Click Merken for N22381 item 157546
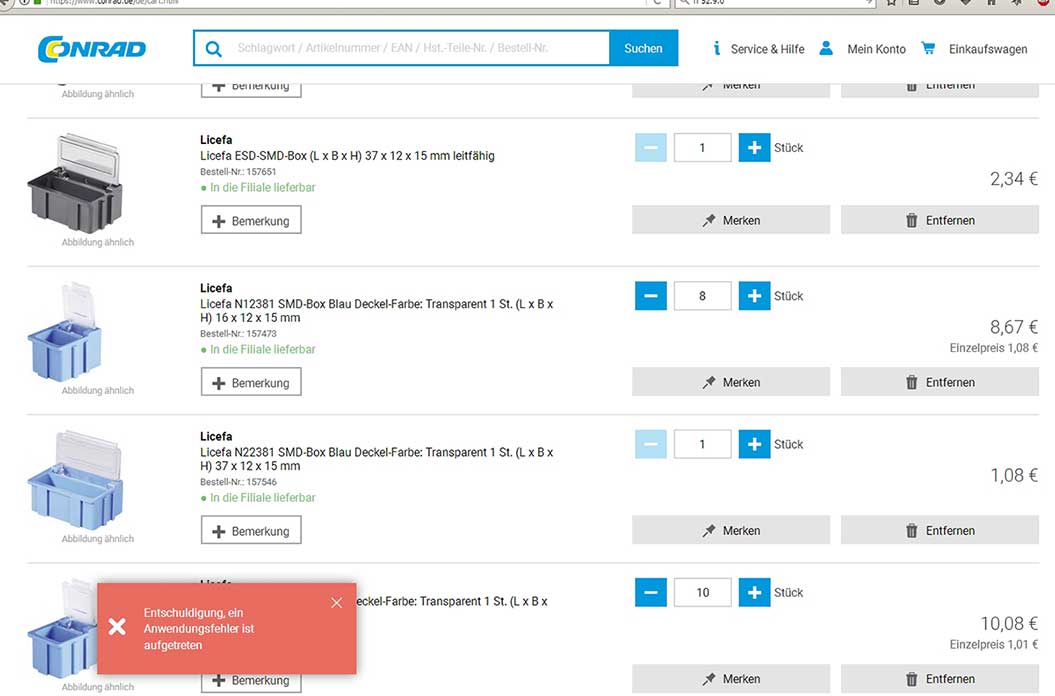Screen dimensions: 1055x696 (731, 530)
